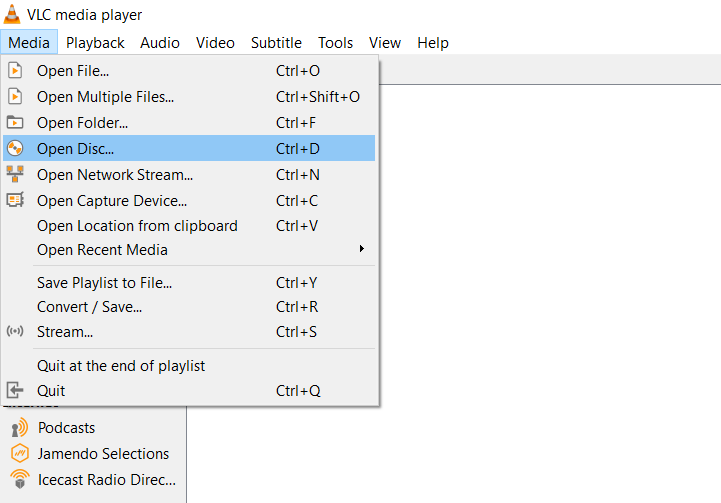Click the Stream broadcast icon

click(15, 332)
